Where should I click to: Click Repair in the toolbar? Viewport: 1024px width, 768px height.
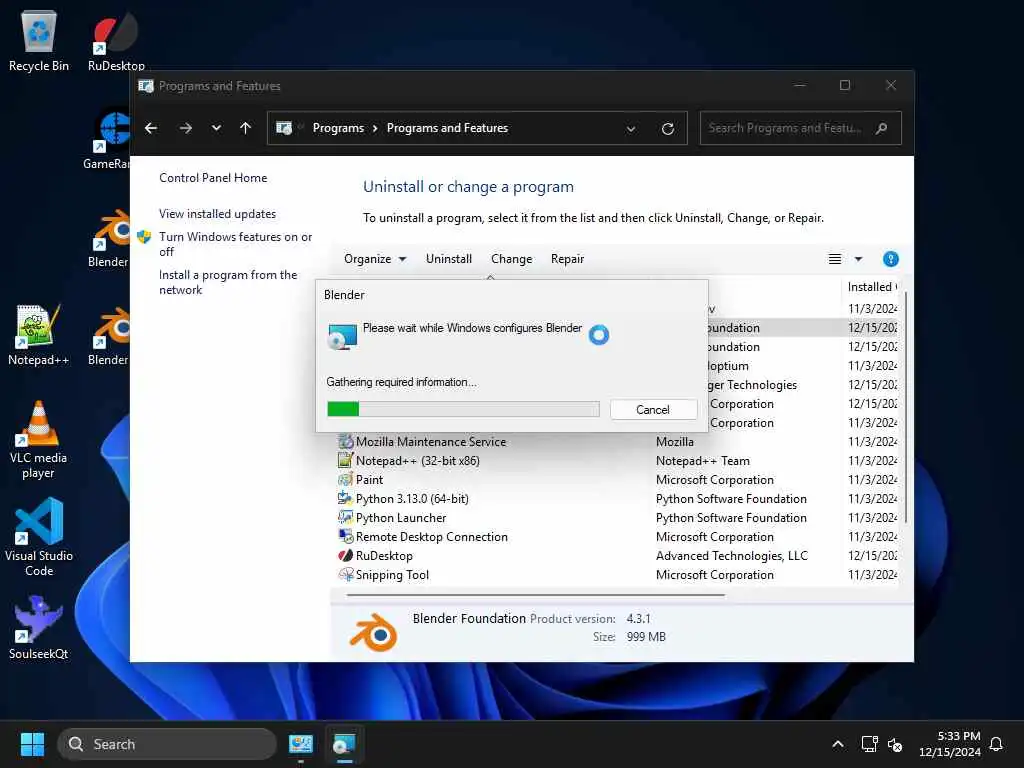tap(568, 259)
